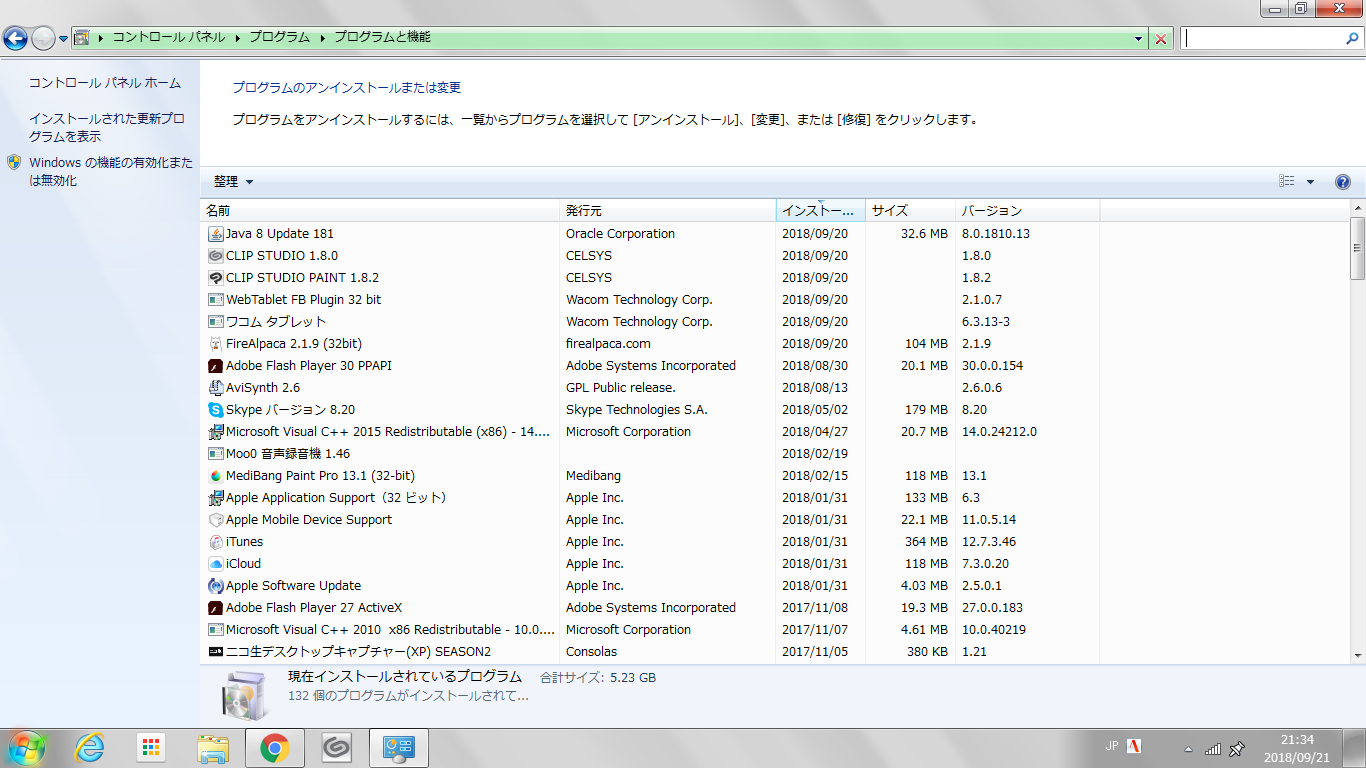Open the Windows Start menu
This screenshot has height=768, width=1366.
pos(27,748)
